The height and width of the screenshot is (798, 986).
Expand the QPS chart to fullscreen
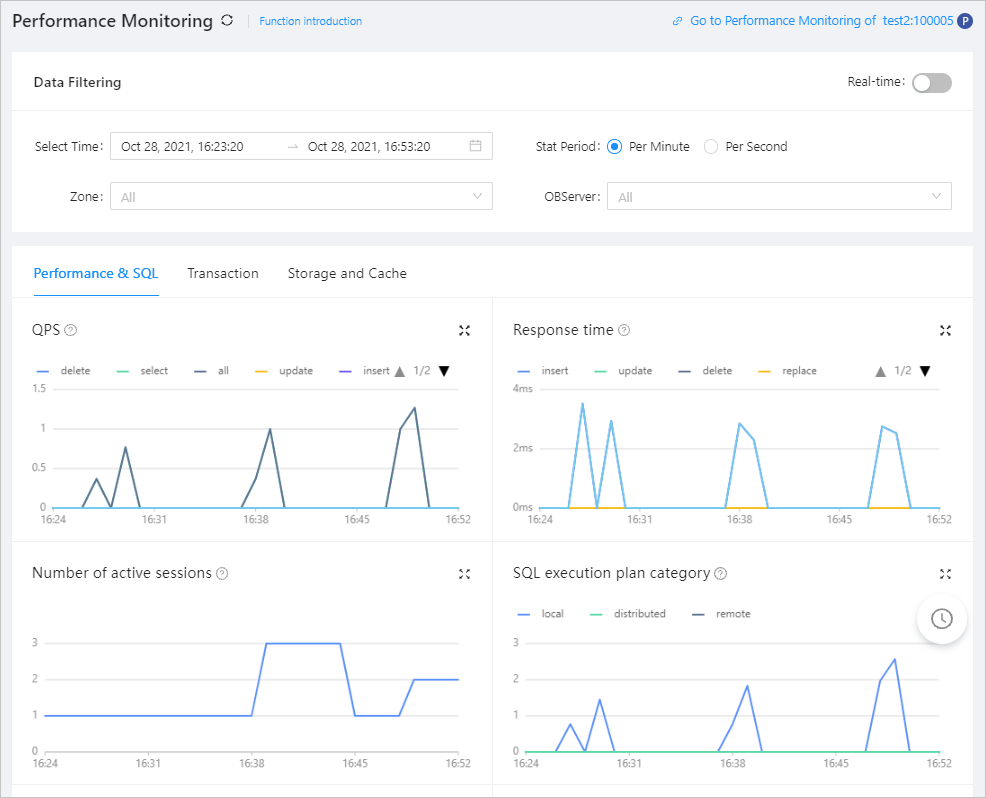click(x=464, y=330)
